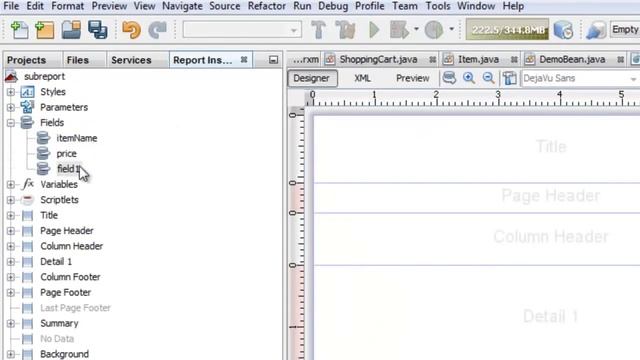The height and width of the screenshot is (360, 640).
Task: Zoom out the report designer
Action: 489,78
